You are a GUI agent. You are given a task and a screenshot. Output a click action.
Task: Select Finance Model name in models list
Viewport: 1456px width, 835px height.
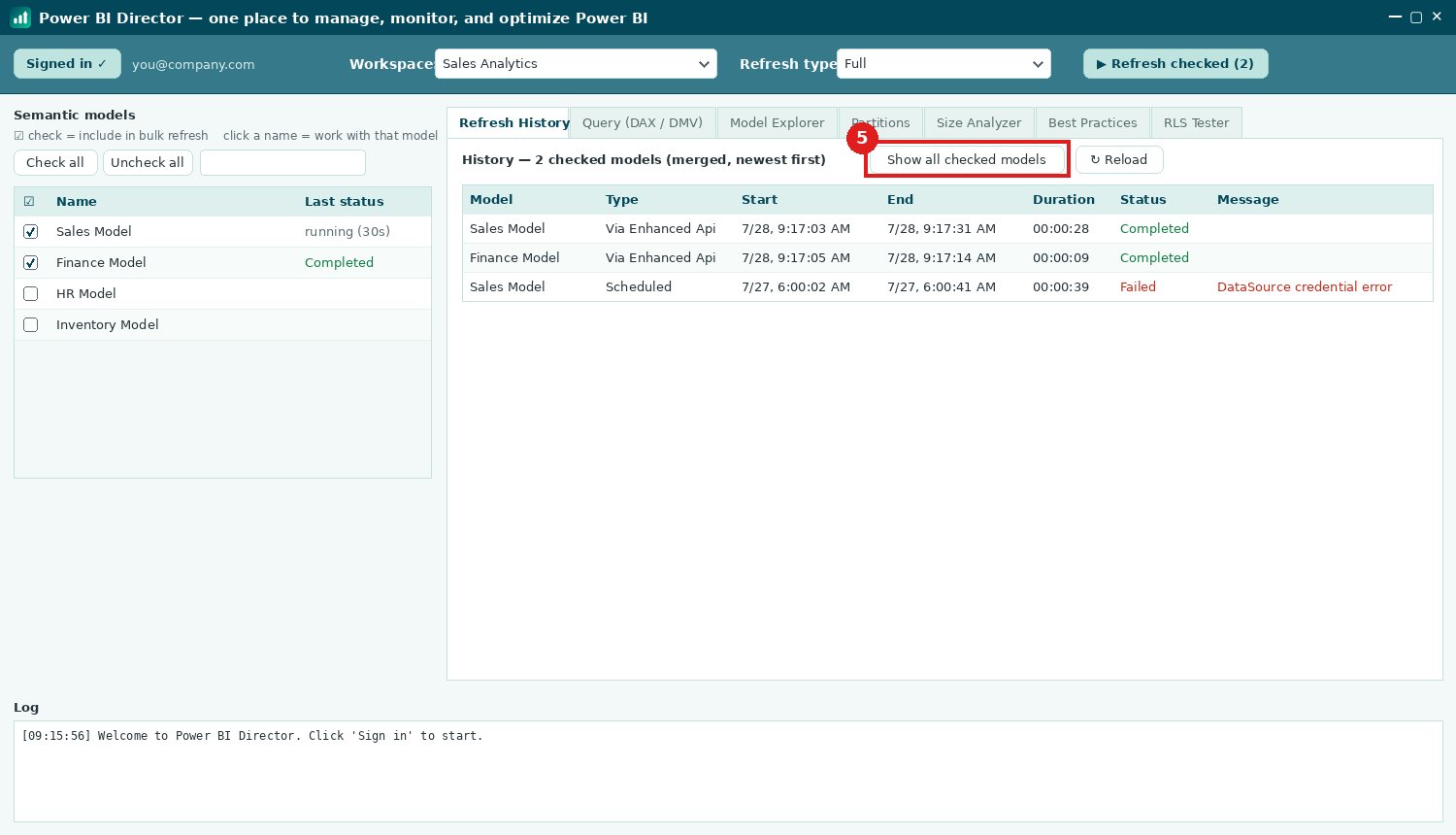click(x=101, y=262)
